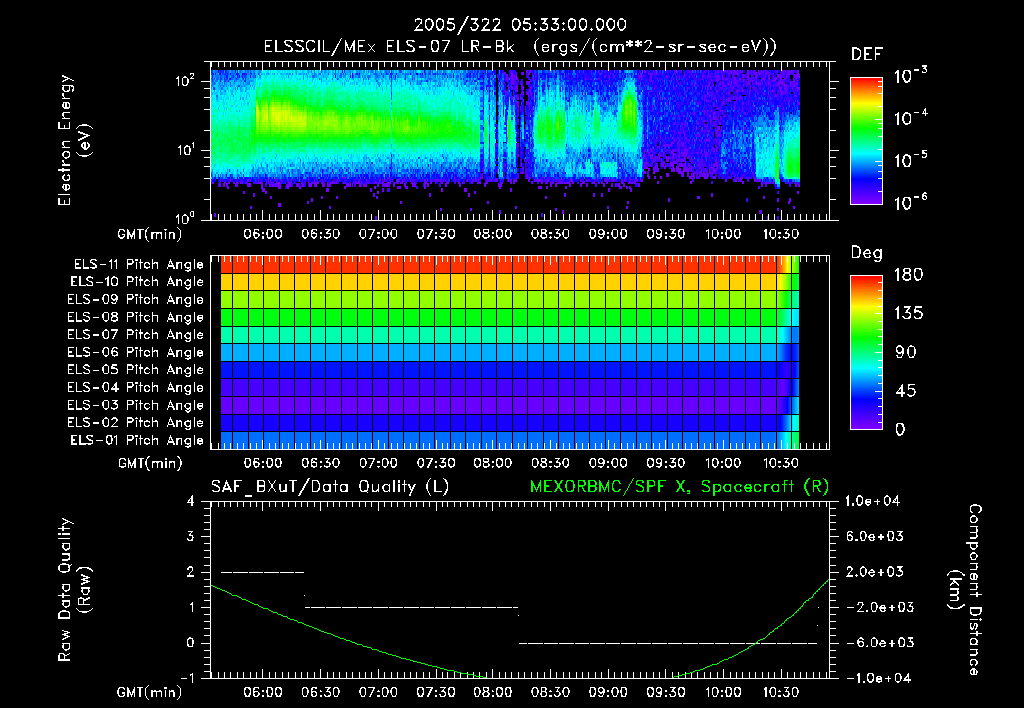Click the green MEXORBMC/SPF X, Spacecraft (R) title
Screen dimensions: 1024x708
coord(679,487)
